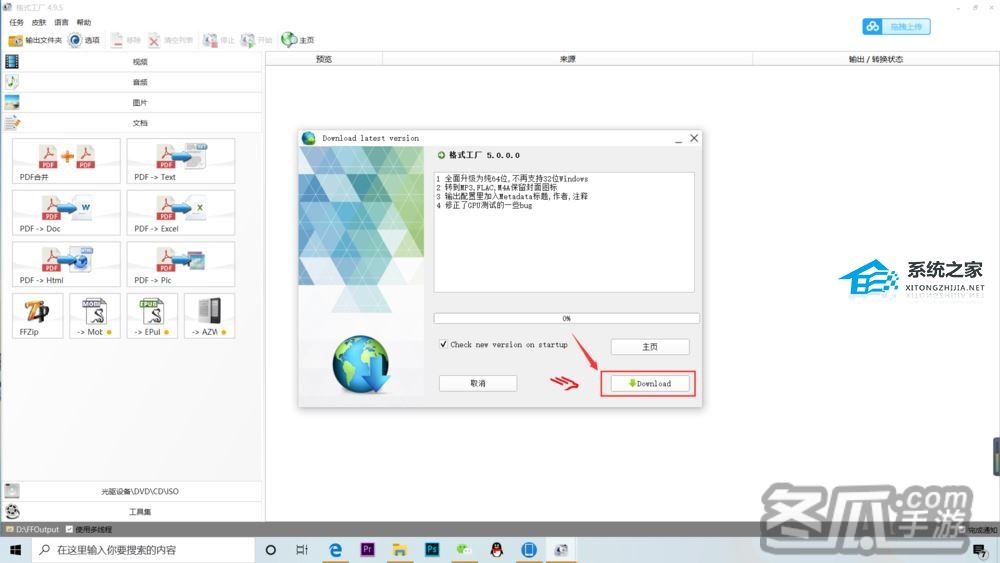Choose the PDF -> Doc converter
This screenshot has width=1000, height=563.
66,212
